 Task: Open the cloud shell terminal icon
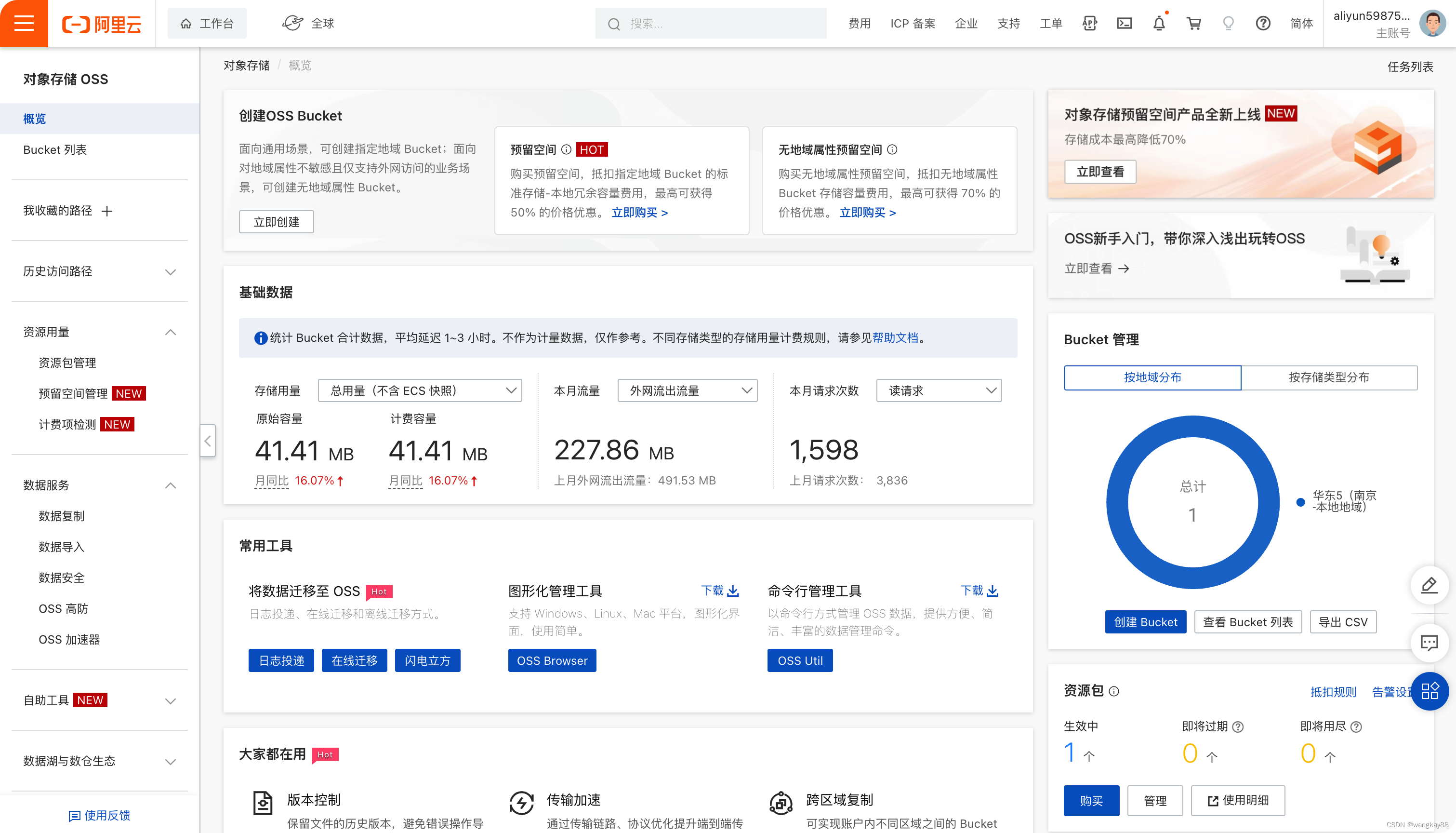point(1124,24)
